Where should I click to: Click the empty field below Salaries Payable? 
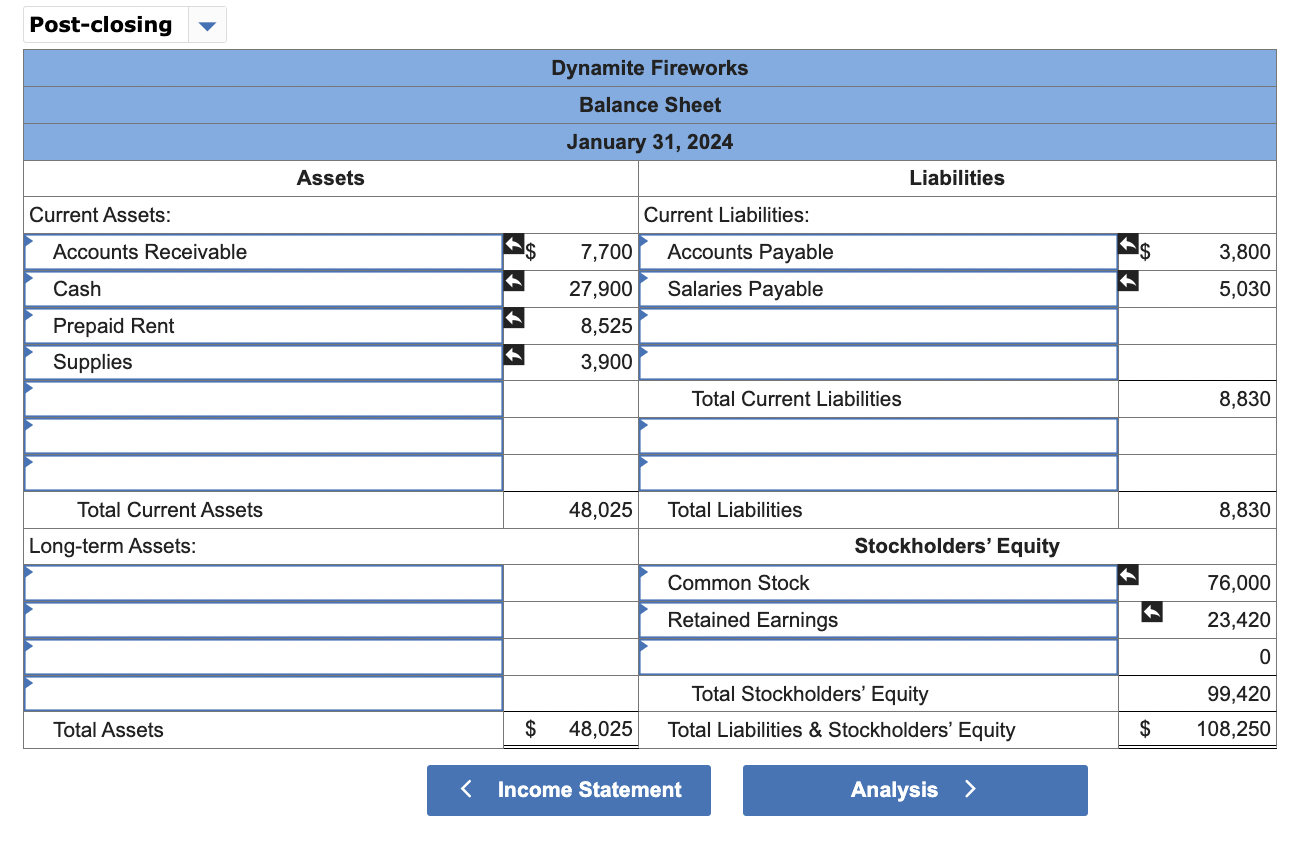[x=878, y=326]
